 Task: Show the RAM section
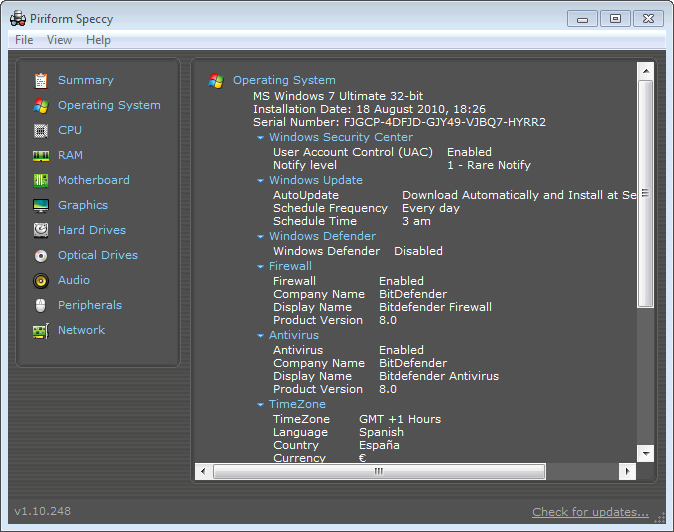(70, 155)
